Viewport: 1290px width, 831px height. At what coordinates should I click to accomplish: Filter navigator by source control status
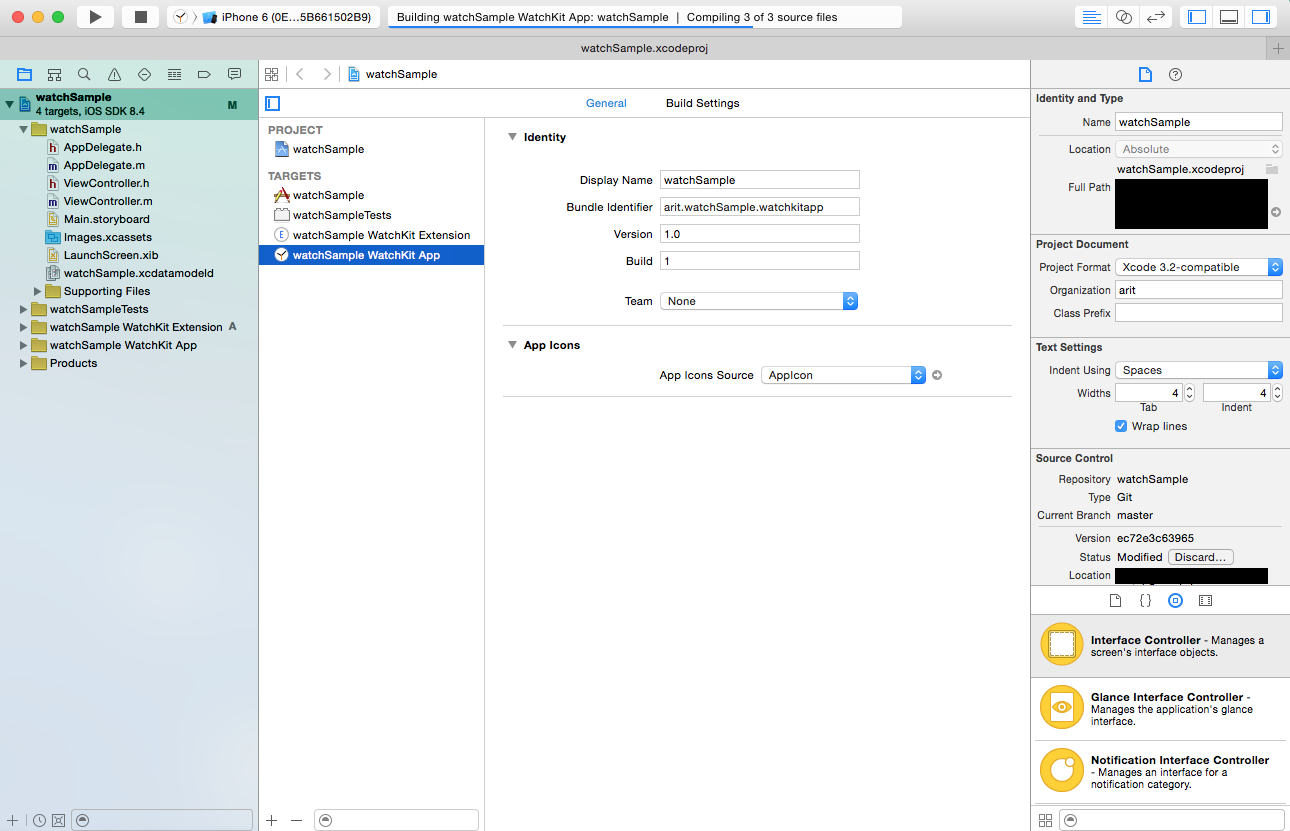pyautogui.click(x=58, y=820)
